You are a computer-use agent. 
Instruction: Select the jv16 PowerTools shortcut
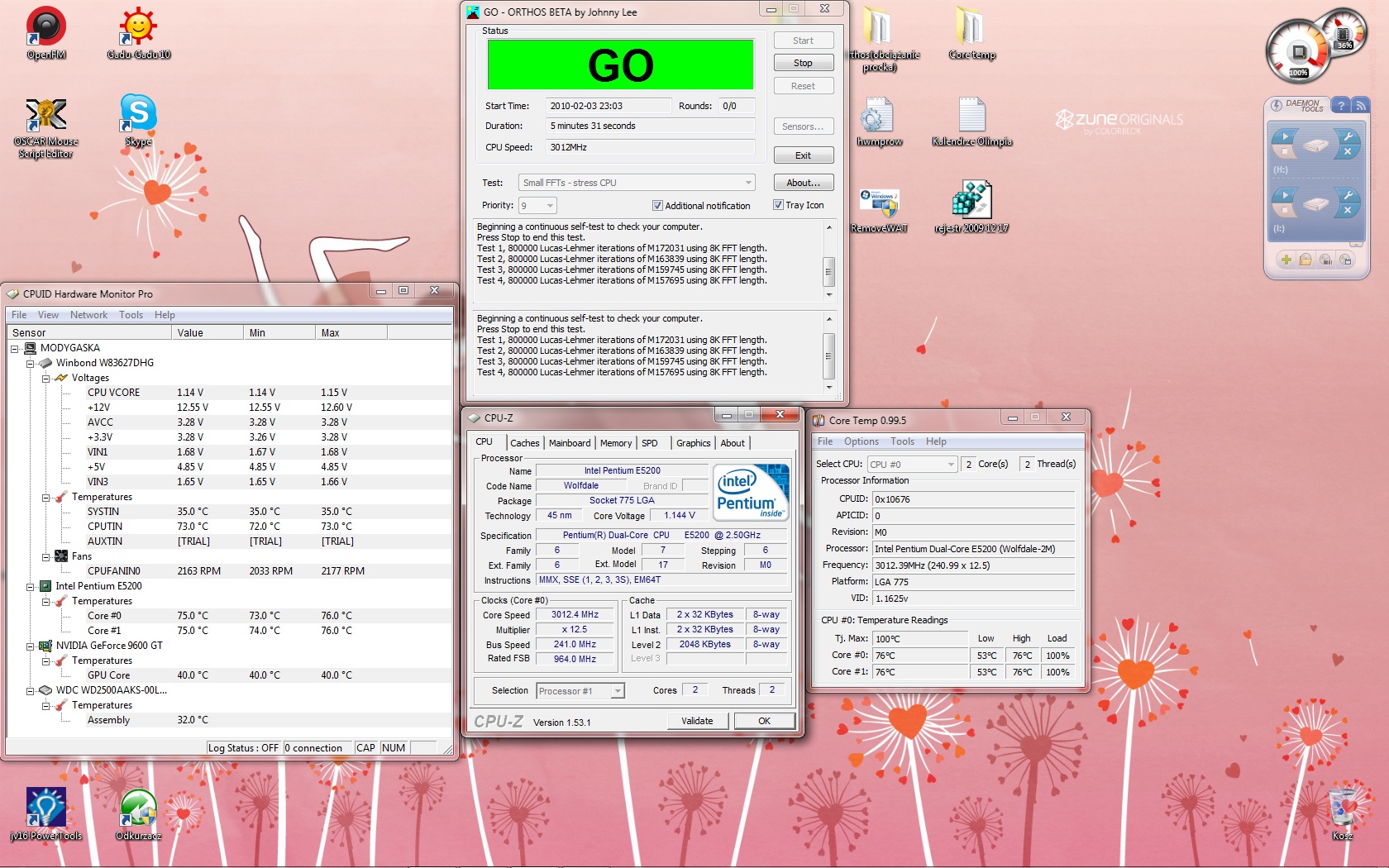pos(46,813)
